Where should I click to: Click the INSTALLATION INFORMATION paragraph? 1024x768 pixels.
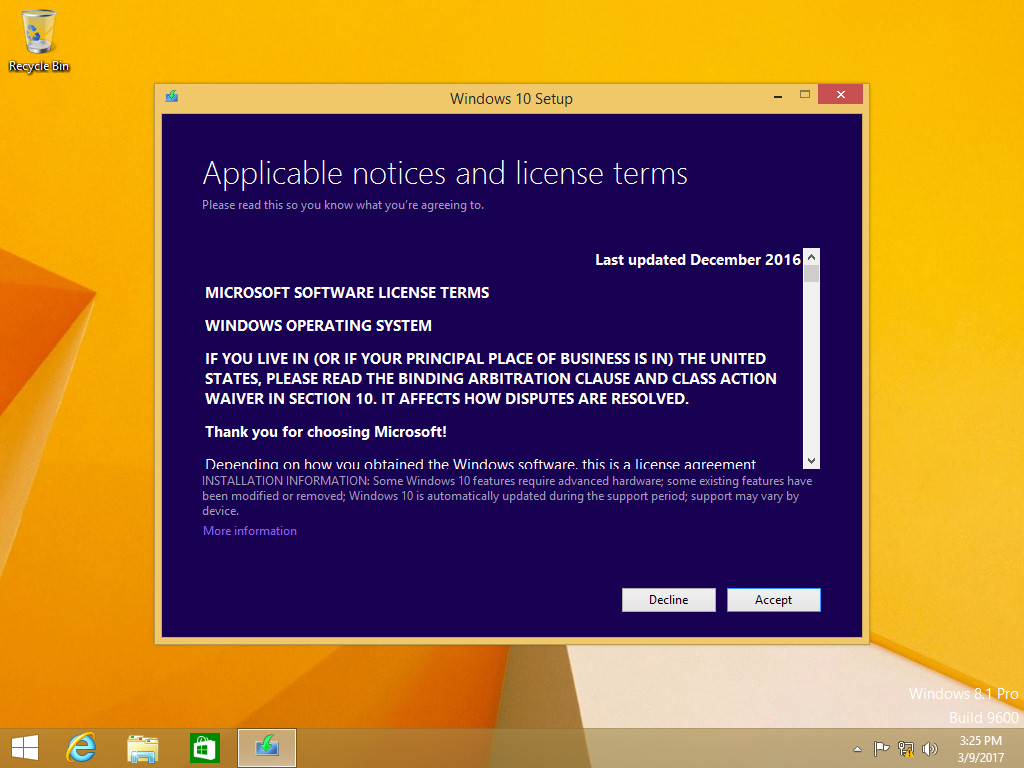pyautogui.click(x=507, y=496)
